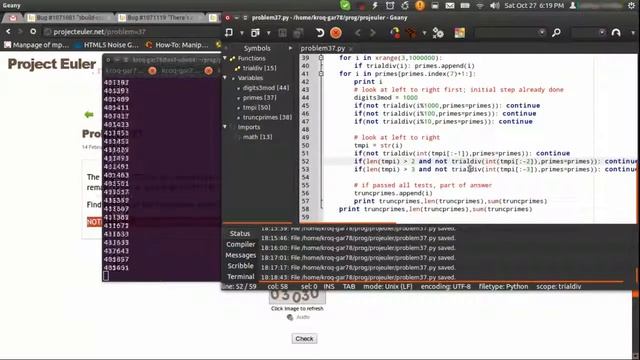Click the sidebar tabs next arrow beside Symbols
640x360 pixels.
pyautogui.click(x=290, y=48)
